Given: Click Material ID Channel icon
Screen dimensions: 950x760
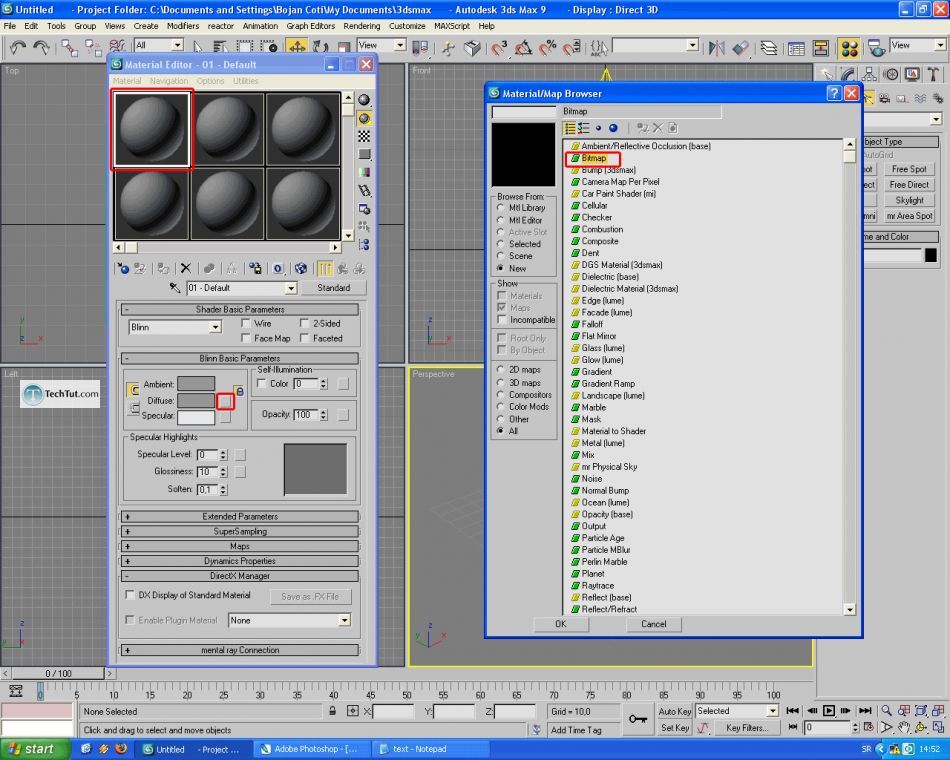Looking at the screenshot, I should click(x=278, y=268).
